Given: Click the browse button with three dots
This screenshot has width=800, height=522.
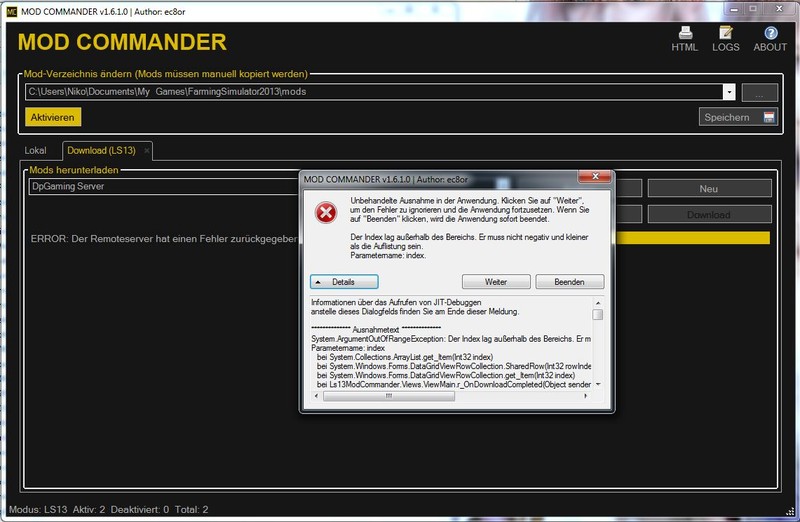Looking at the screenshot, I should click(x=760, y=92).
